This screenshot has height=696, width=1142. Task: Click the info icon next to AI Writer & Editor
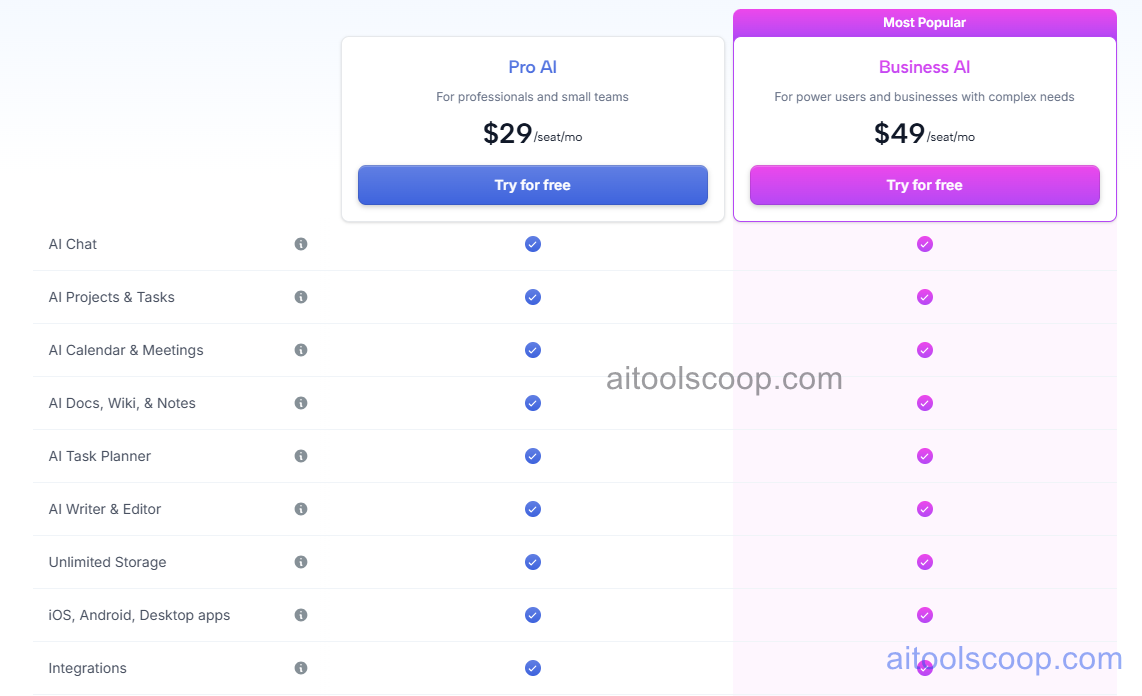[301, 509]
